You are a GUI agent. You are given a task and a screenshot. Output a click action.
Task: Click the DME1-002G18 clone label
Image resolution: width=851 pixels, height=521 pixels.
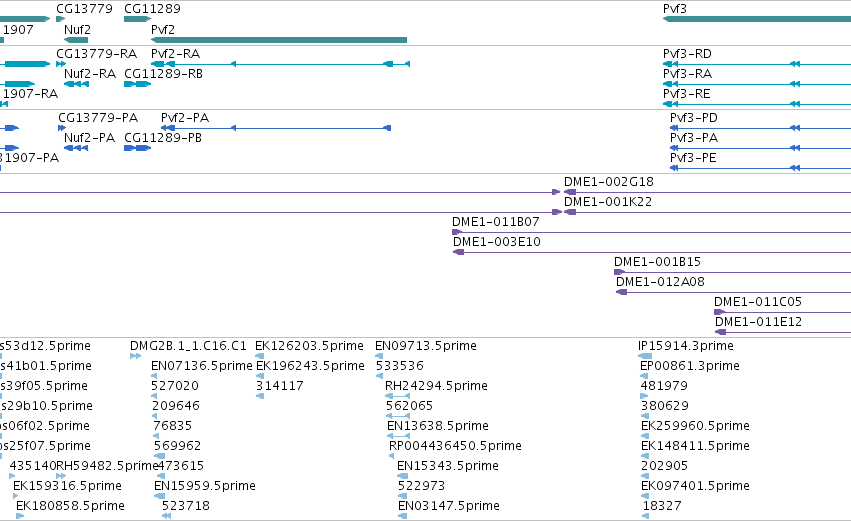tap(608, 182)
